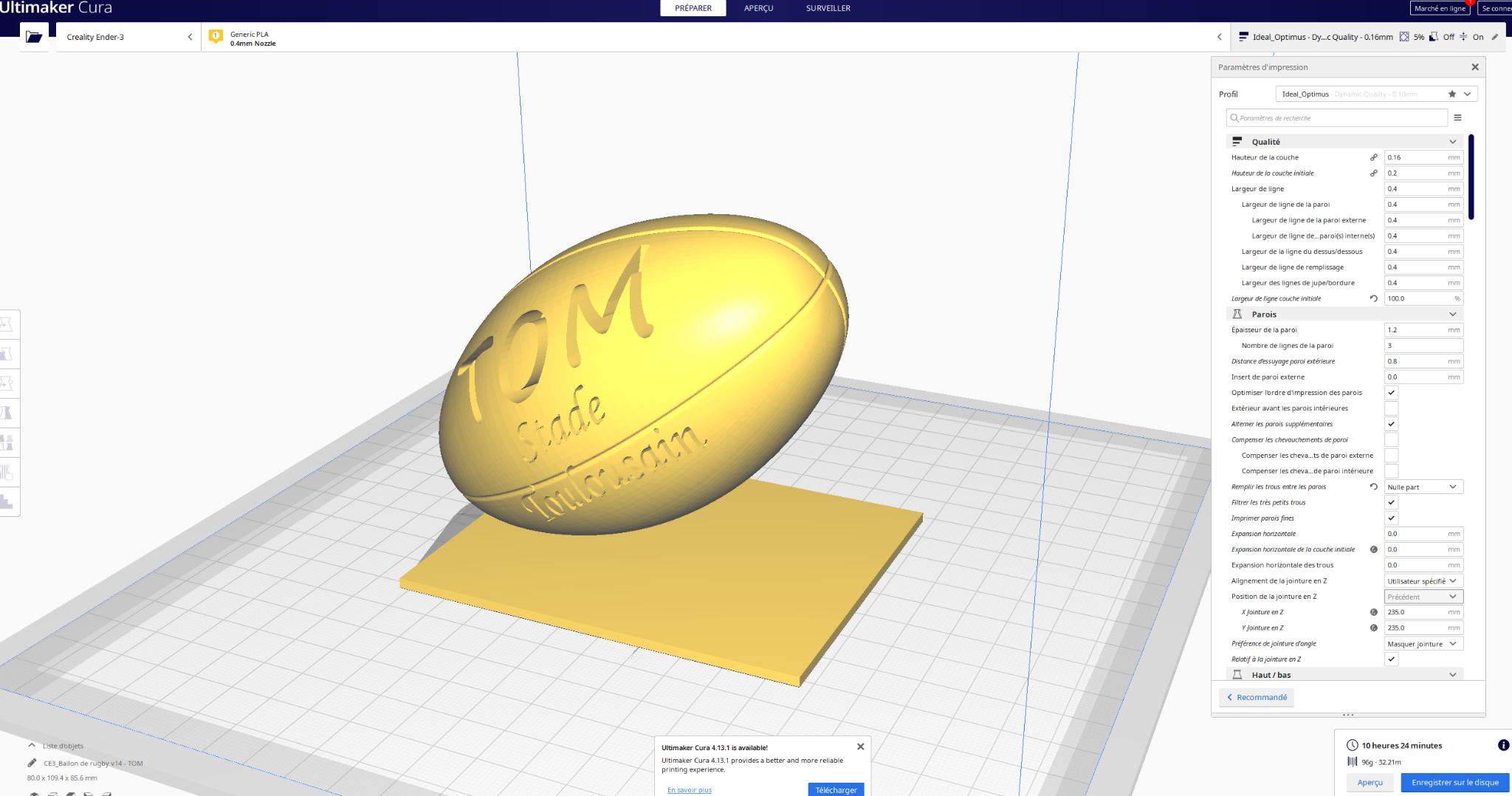Click info icon of Expansion horizontale couche initiale
This screenshot has width=1512, height=796.
[x=1374, y=549]
